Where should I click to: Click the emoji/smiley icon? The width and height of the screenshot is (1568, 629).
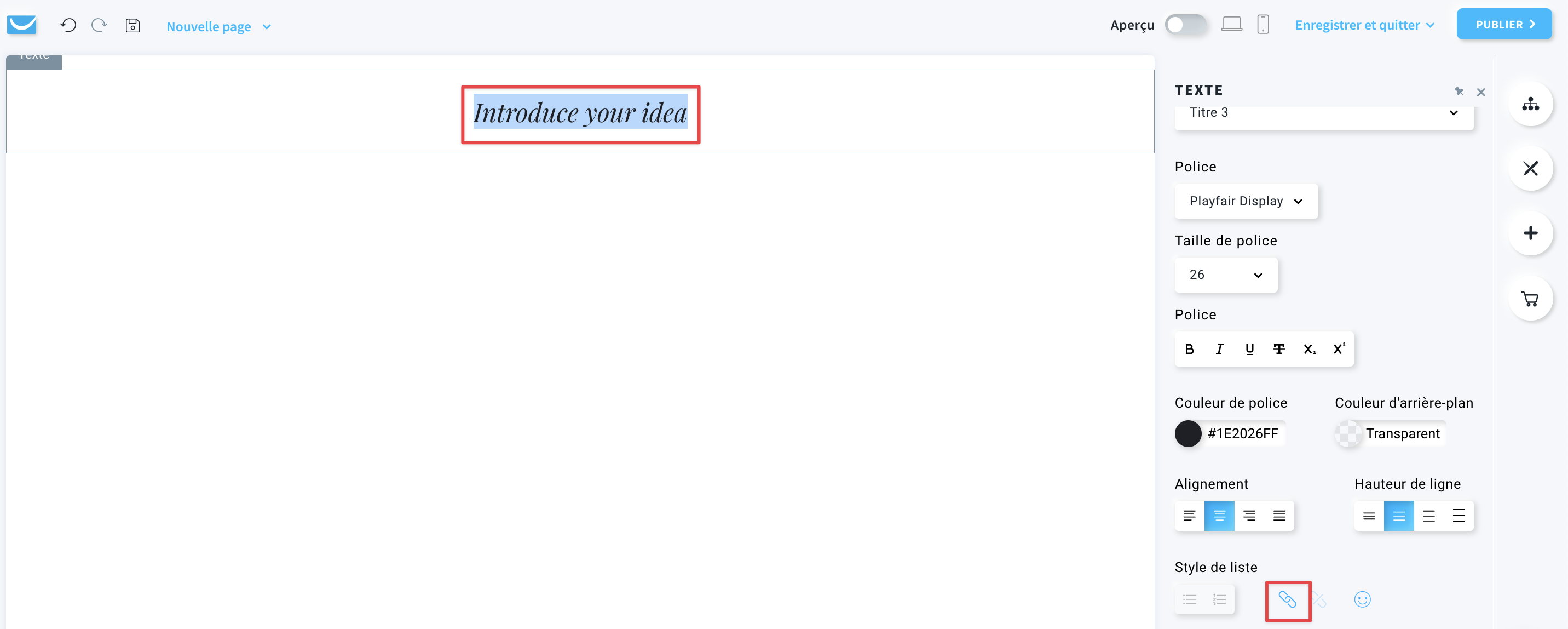coord(1362,599)
